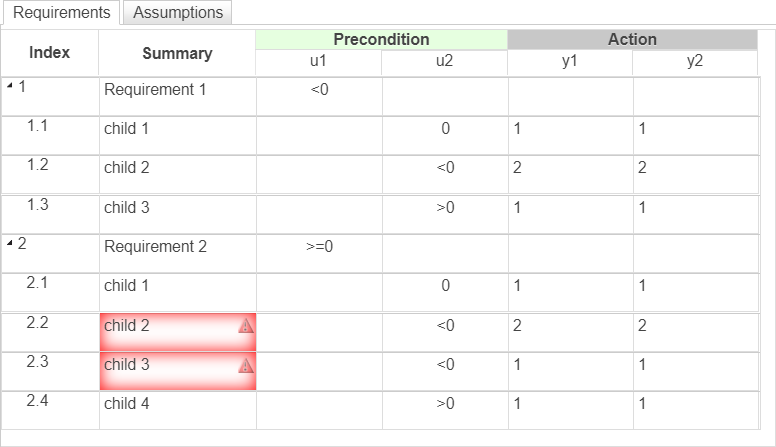Image resolution: width=776 pixels, height=447 pixels.
Task: Click the u2 sub-column header
Action: [444, 62]
